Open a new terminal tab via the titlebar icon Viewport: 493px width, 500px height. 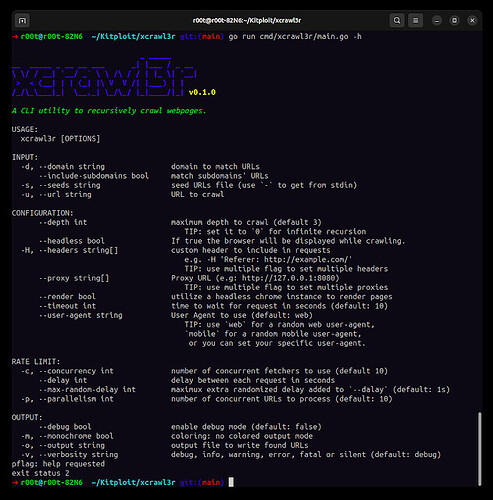[x=22, y=21]
